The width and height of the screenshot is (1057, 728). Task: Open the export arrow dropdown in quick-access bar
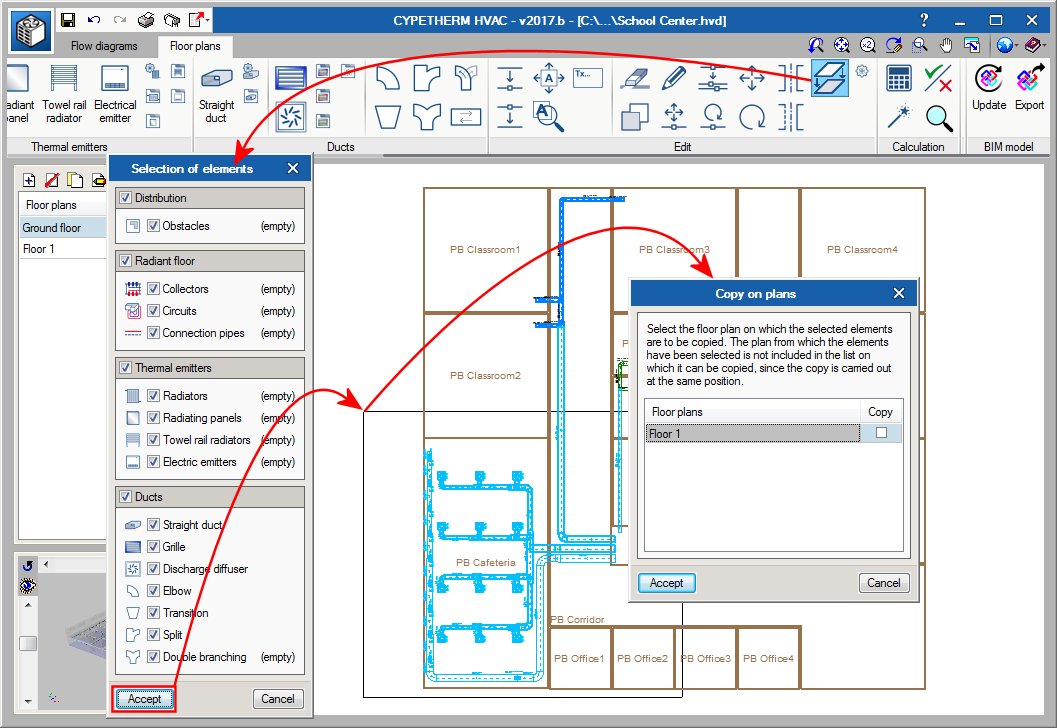click(x=208, y=20)
